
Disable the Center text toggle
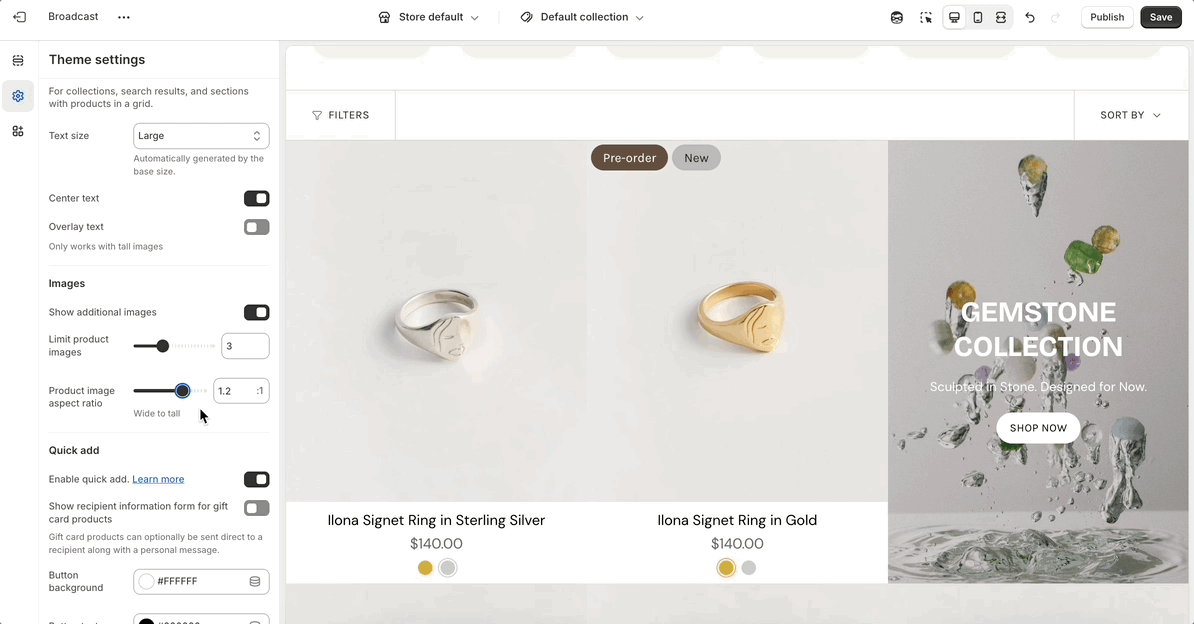256,198
